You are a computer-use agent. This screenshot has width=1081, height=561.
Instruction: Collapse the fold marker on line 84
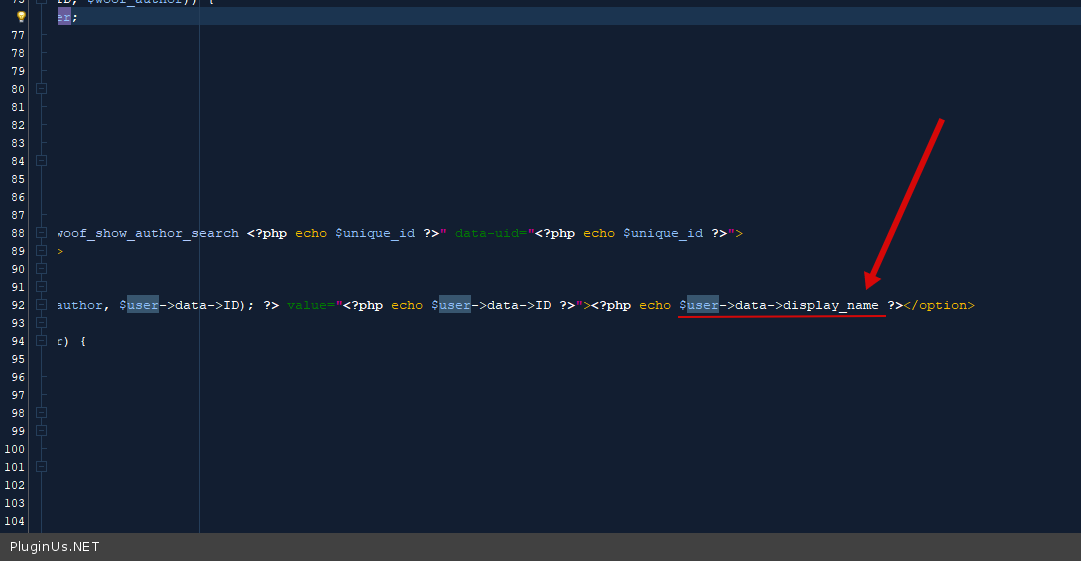point(41,161)
